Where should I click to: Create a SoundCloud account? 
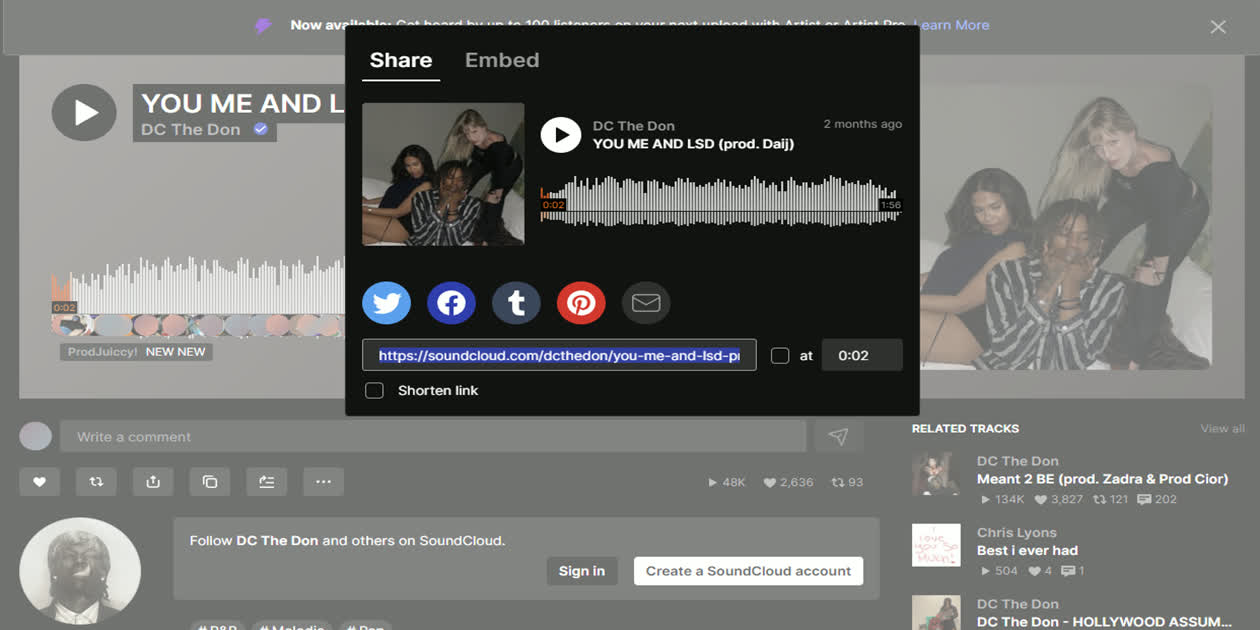[x=748, y=571]
